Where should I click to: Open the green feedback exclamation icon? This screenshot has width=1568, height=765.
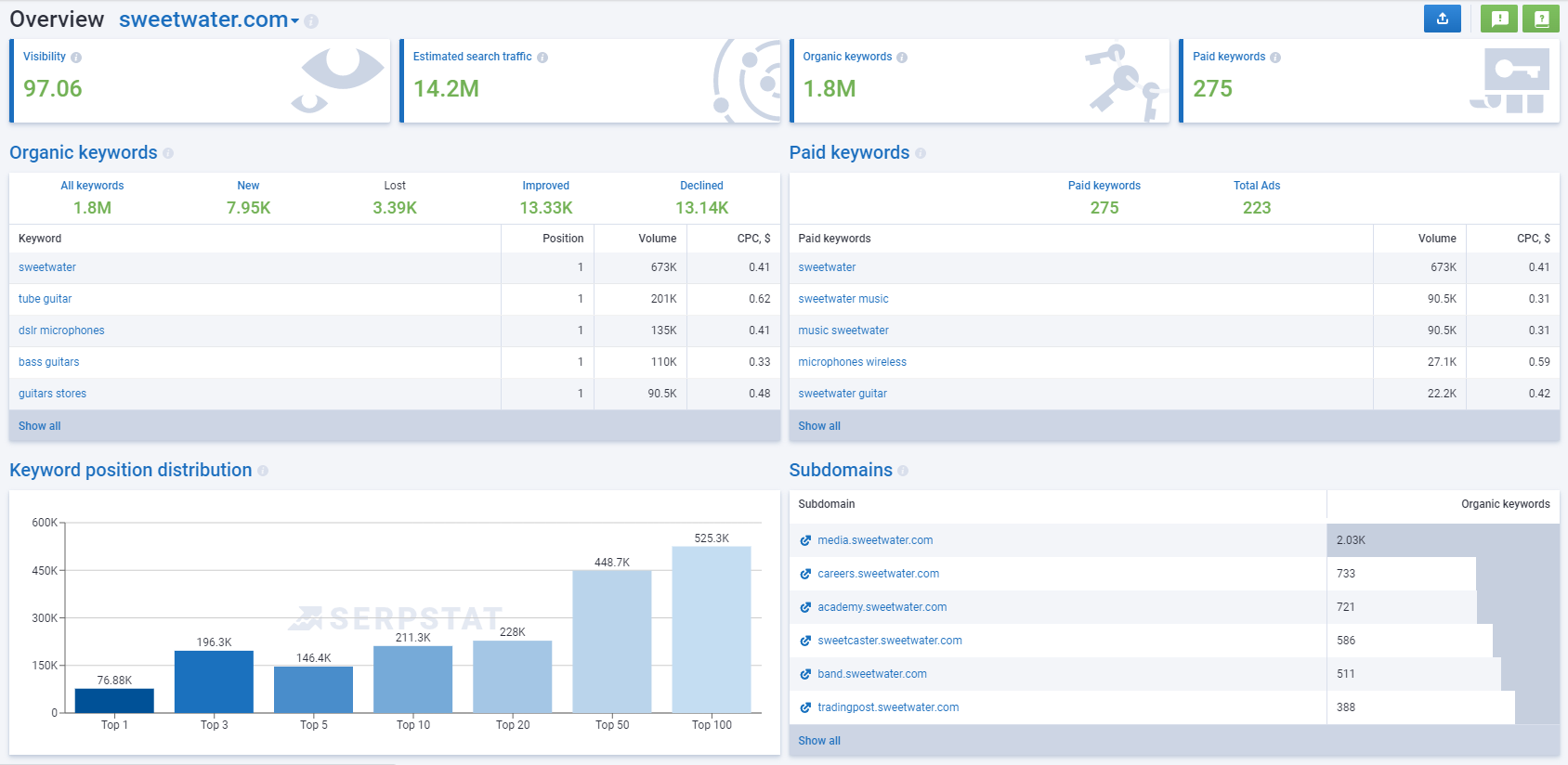pyautogui.click(x=1498, y=19)
